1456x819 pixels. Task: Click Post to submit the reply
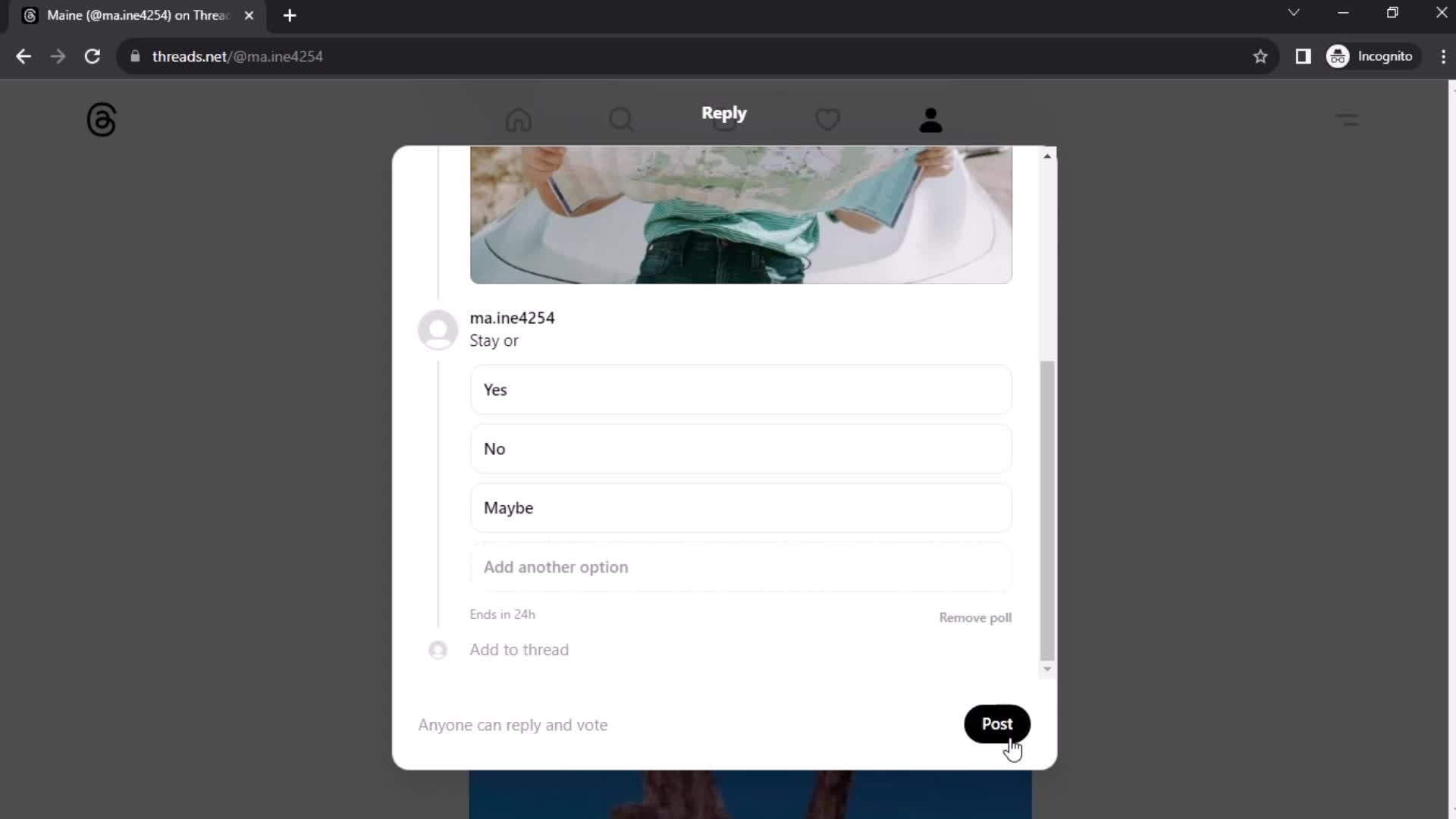tap(997, 724)
